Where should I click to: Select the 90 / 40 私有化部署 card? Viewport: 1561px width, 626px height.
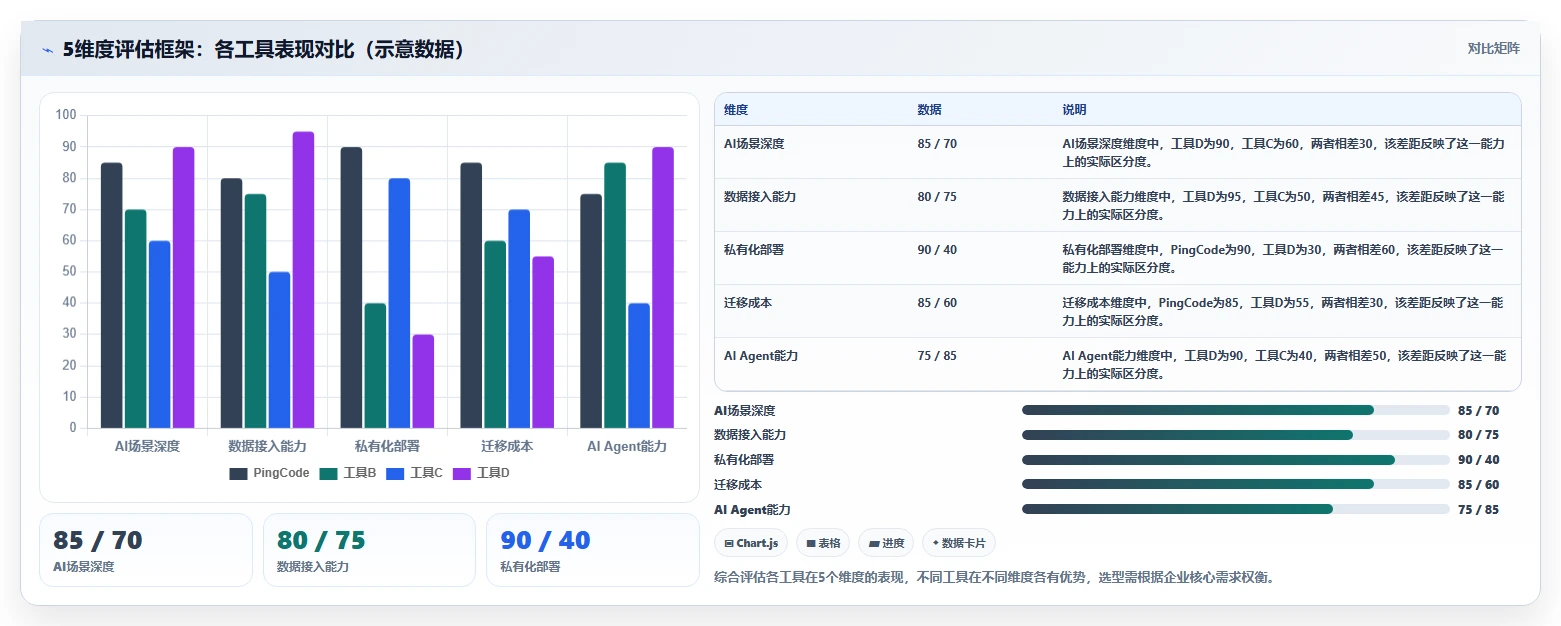[x=592, y=550]
